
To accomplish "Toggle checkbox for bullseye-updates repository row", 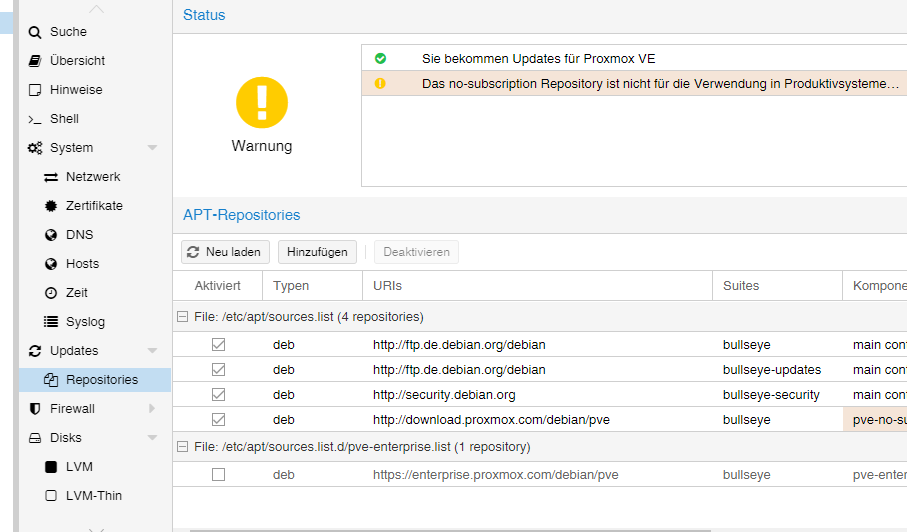I will tap(218, 370).
